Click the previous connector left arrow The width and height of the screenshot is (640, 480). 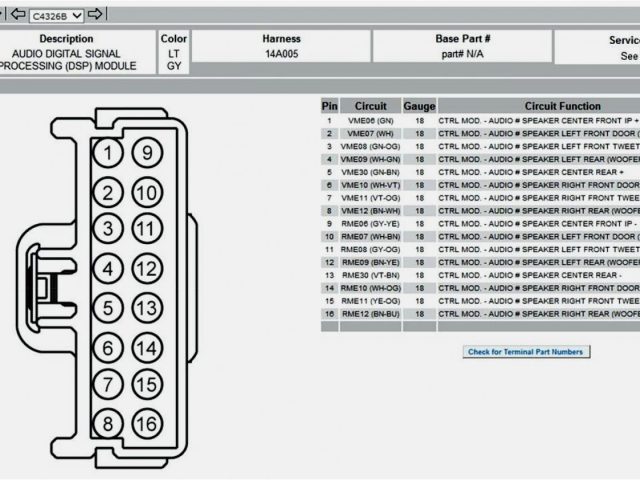click(x=16, y=14)
